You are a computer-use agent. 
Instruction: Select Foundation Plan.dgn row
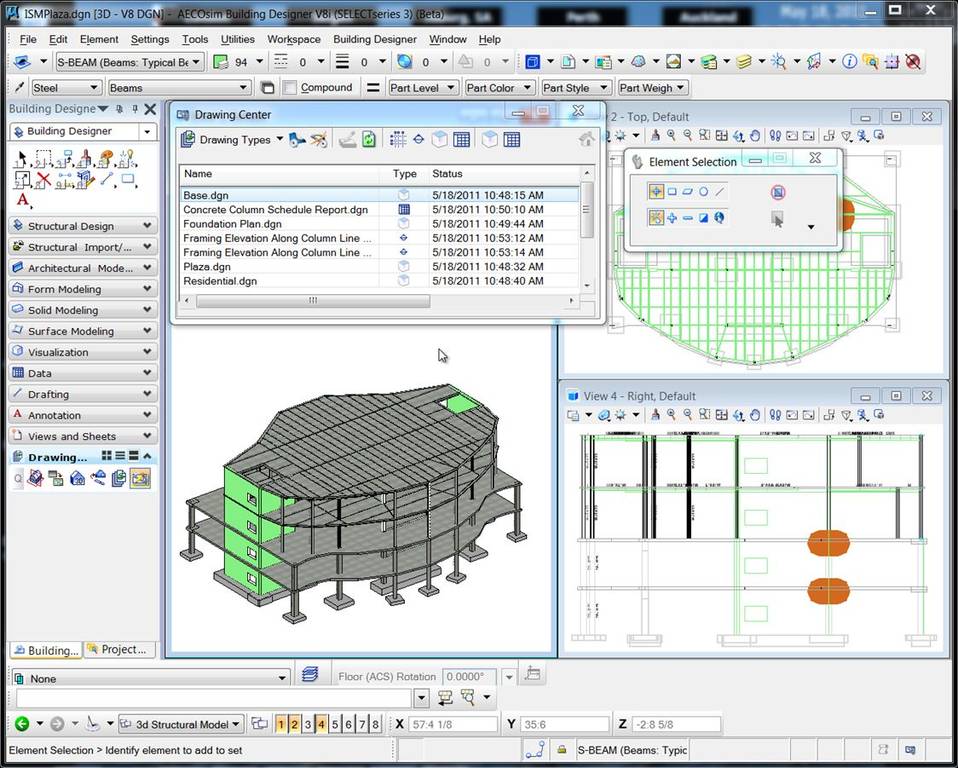[x=379, y=224]
